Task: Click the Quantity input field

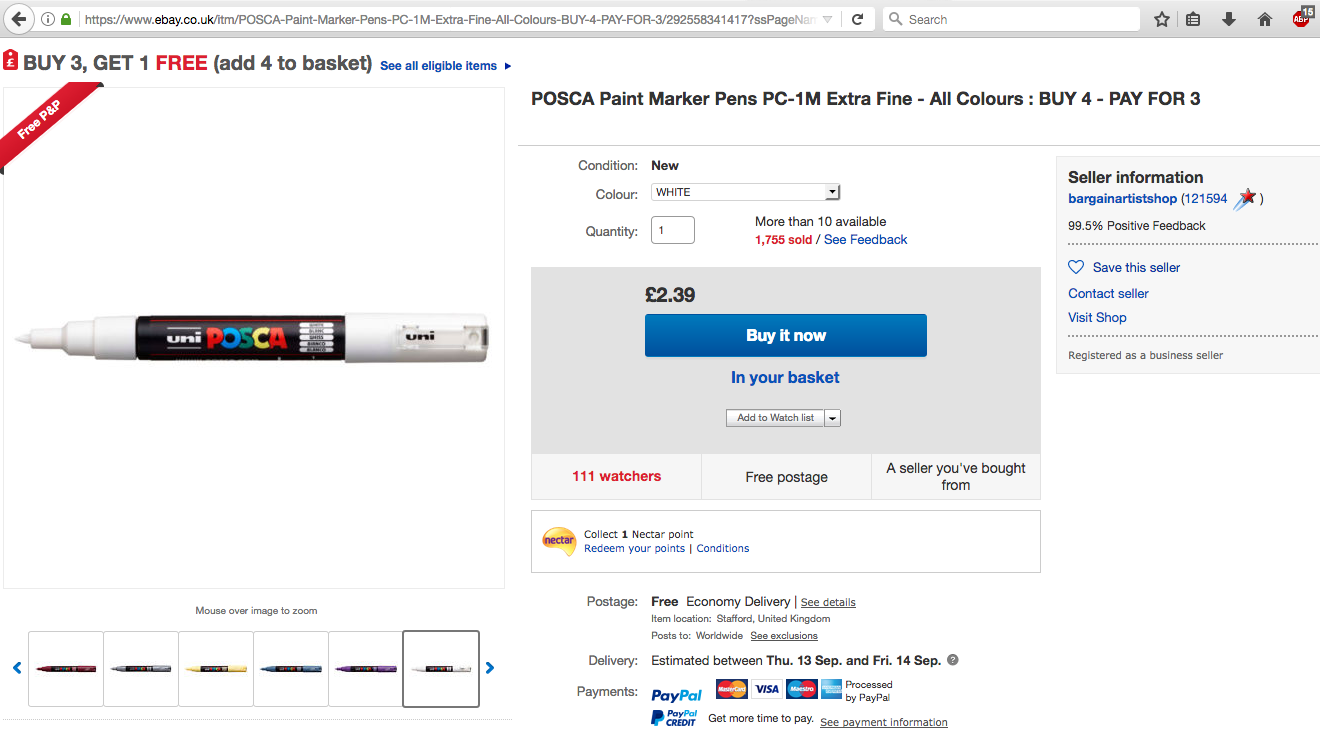Action: tap(673, 230)
